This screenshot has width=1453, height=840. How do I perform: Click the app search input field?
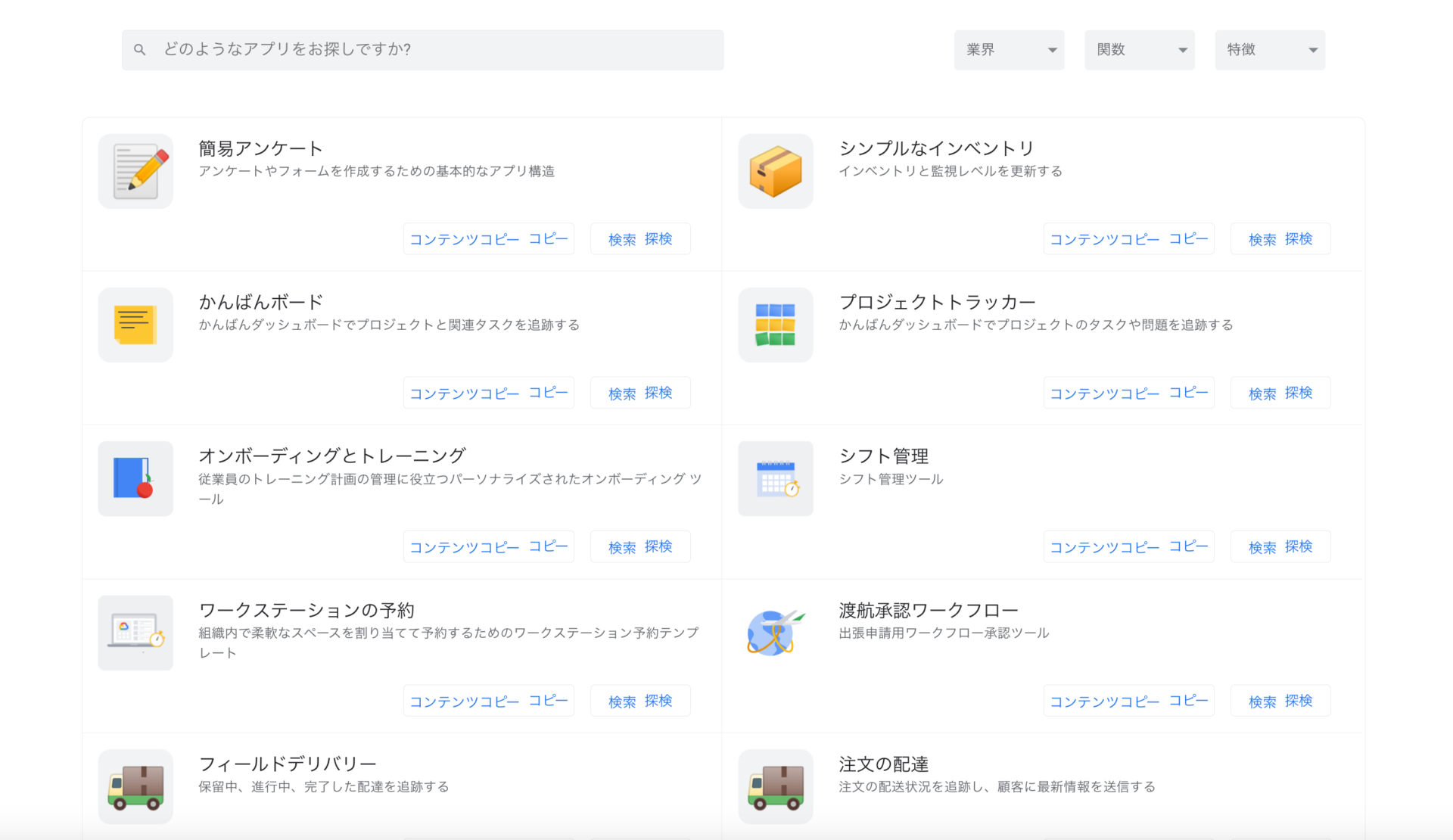tap(423, 49)
